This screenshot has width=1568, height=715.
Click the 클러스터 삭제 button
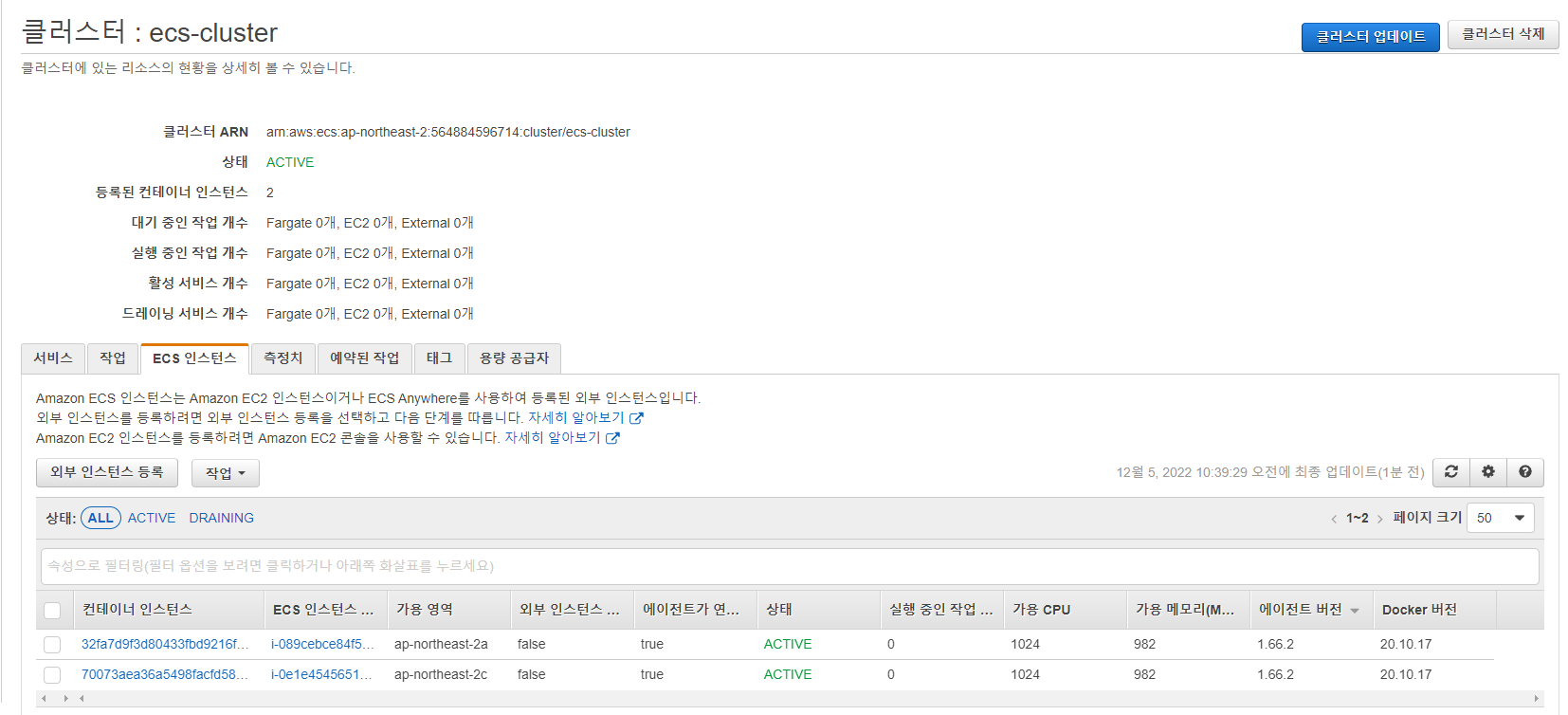click(1504, 34)
